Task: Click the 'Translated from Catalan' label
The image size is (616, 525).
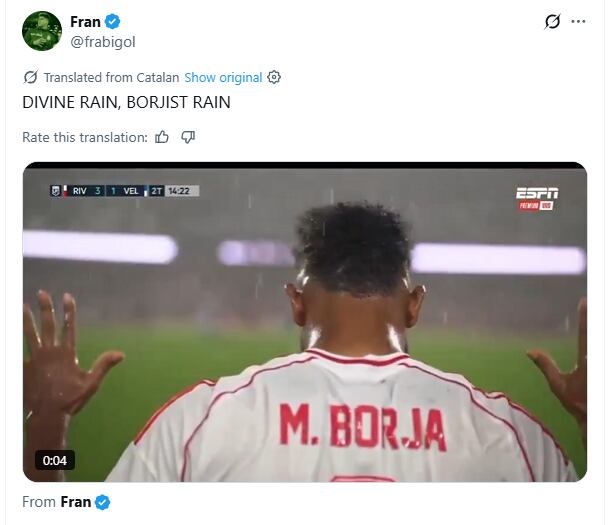Action: coord(111,77)
